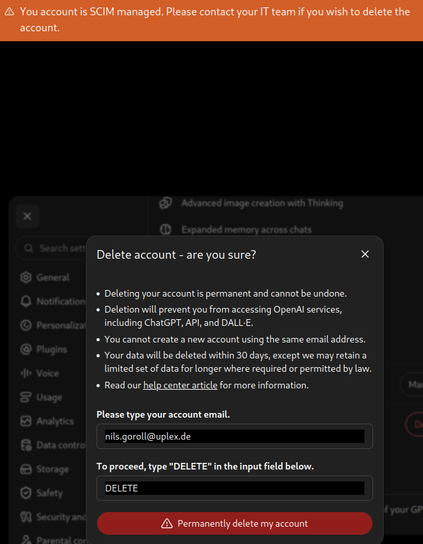Open Voice settings tab

[40, 373]
